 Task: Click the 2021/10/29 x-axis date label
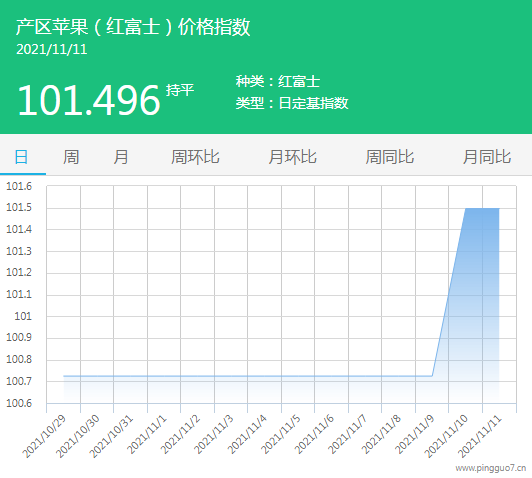point(44,436)
